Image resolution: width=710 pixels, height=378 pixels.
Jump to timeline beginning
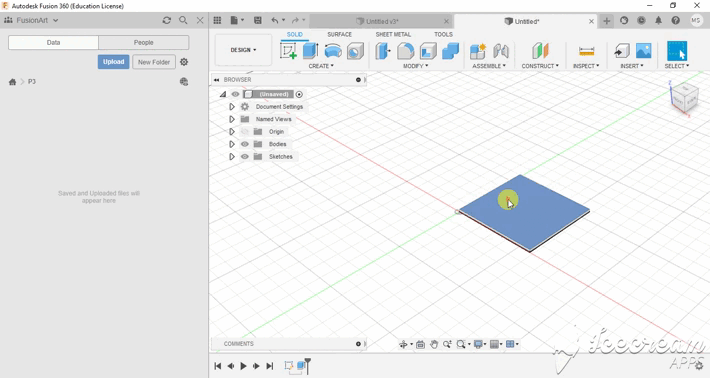click(218, 366)
